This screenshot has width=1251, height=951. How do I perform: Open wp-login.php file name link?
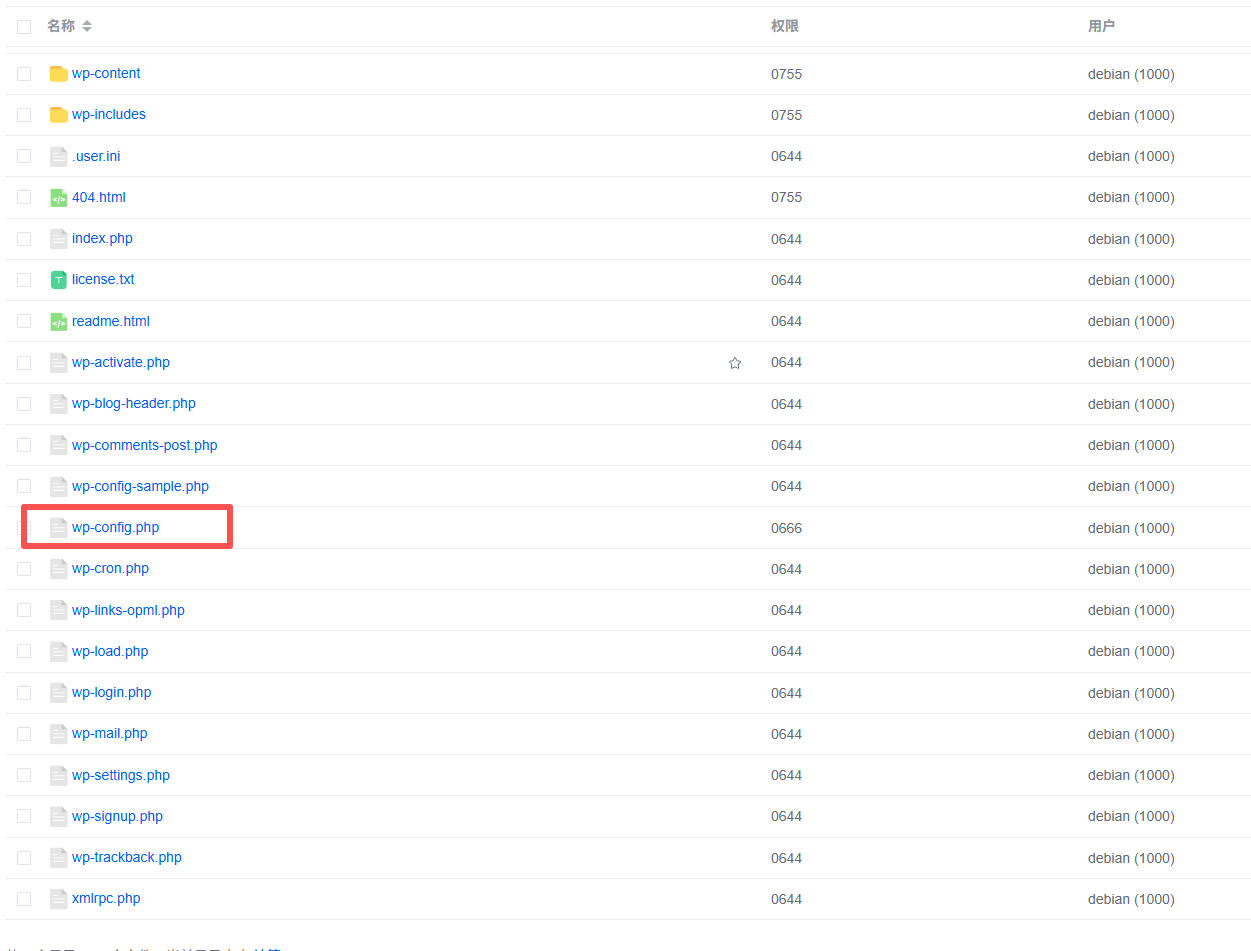coord(112,692)
